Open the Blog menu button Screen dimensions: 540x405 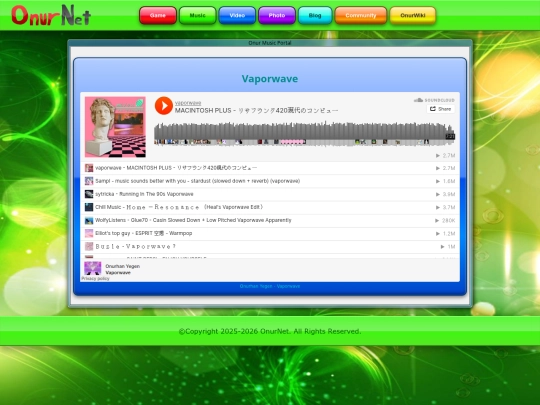315,15
